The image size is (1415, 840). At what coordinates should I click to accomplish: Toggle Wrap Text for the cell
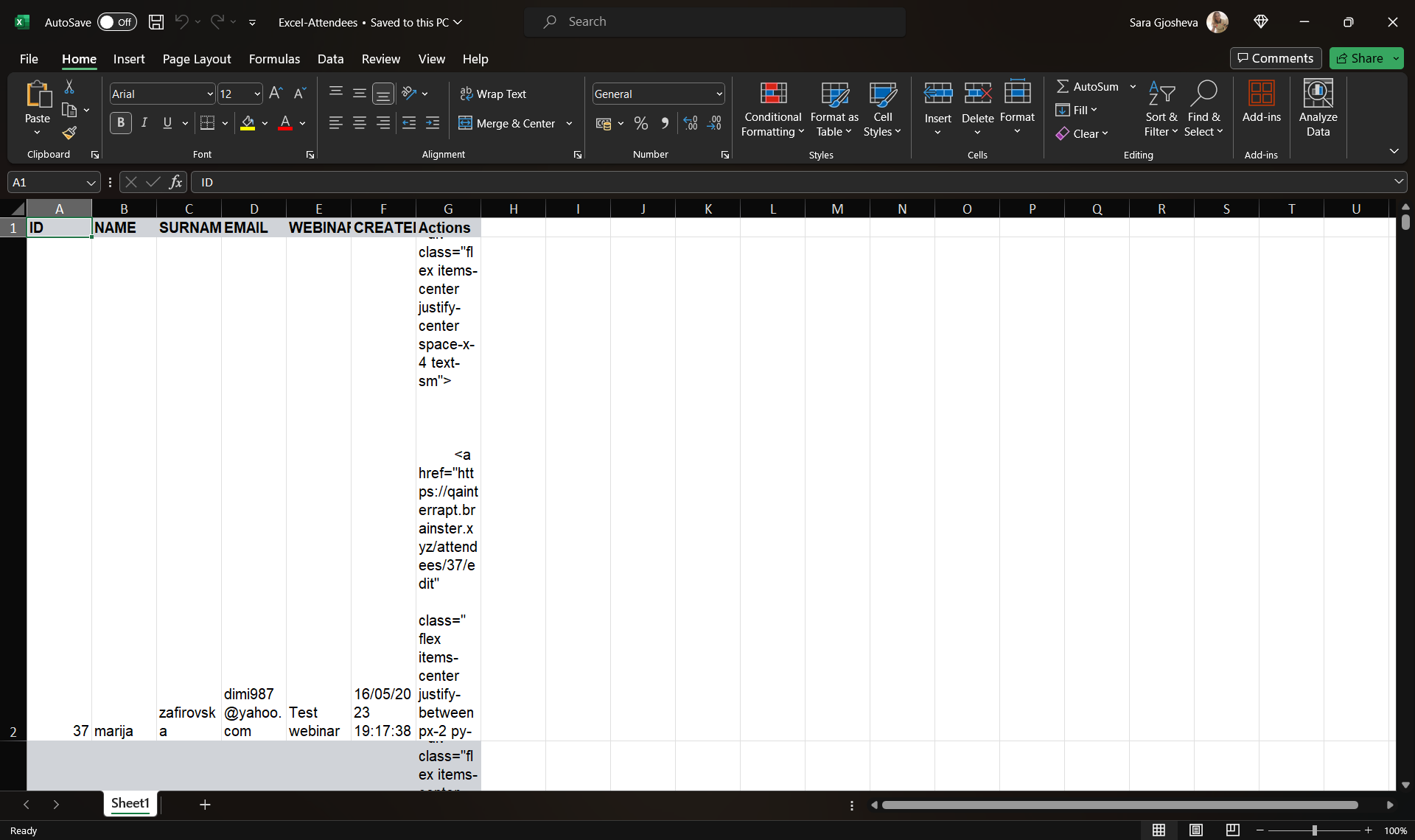pyautogui.click(x=493, y=94)
